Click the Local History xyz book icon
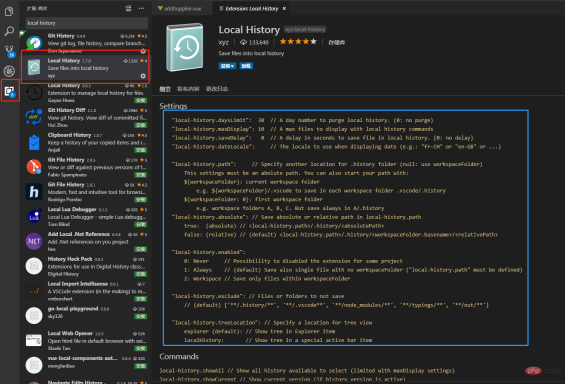Screen dimensions: 565x384 (x=34, y=67)
